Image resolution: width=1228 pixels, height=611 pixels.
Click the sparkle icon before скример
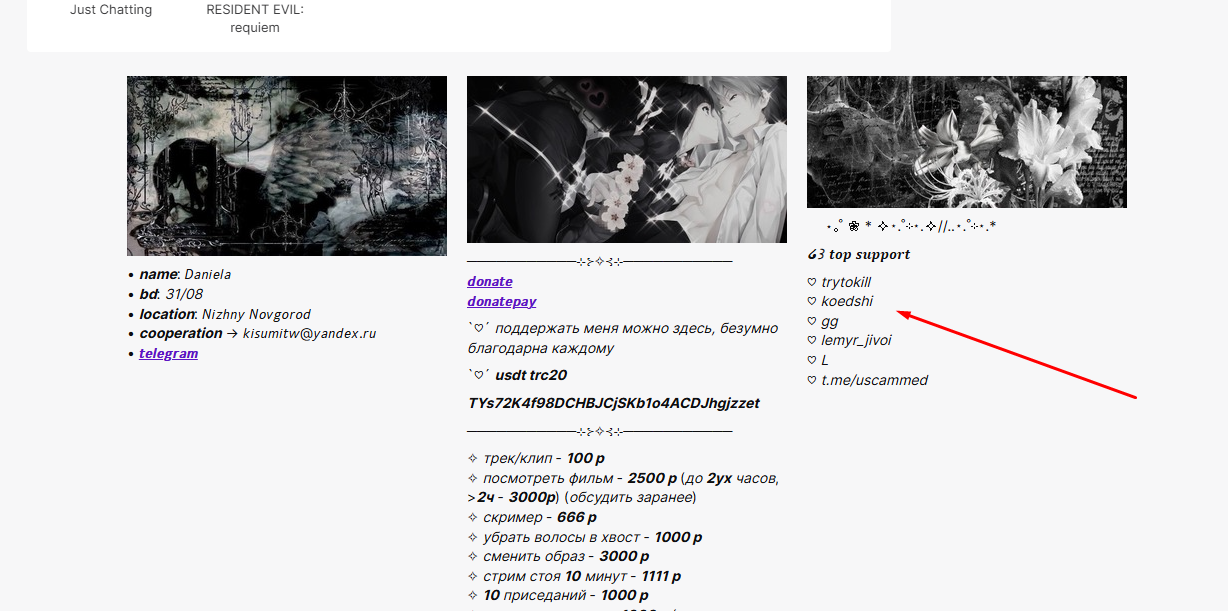[x=473, y=517]
